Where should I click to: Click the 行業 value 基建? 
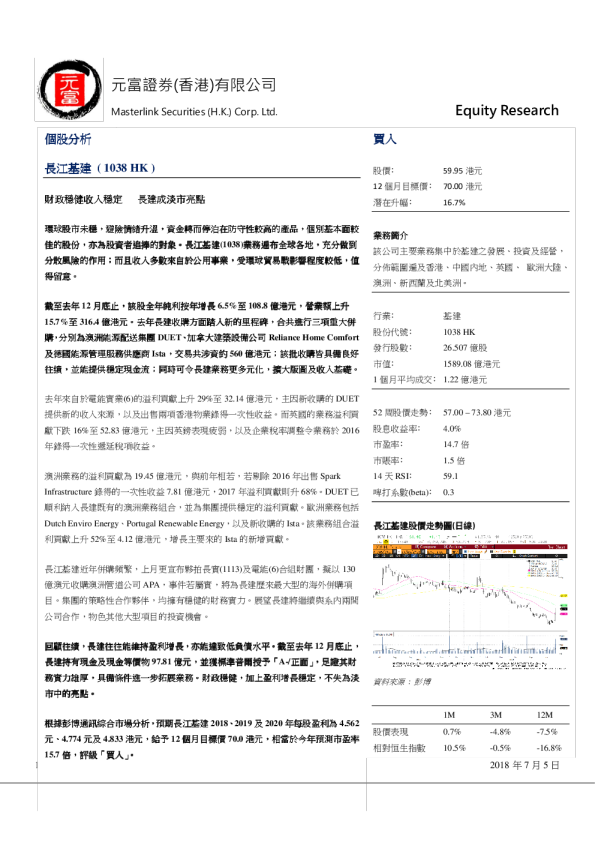click(x=452, y=316)
